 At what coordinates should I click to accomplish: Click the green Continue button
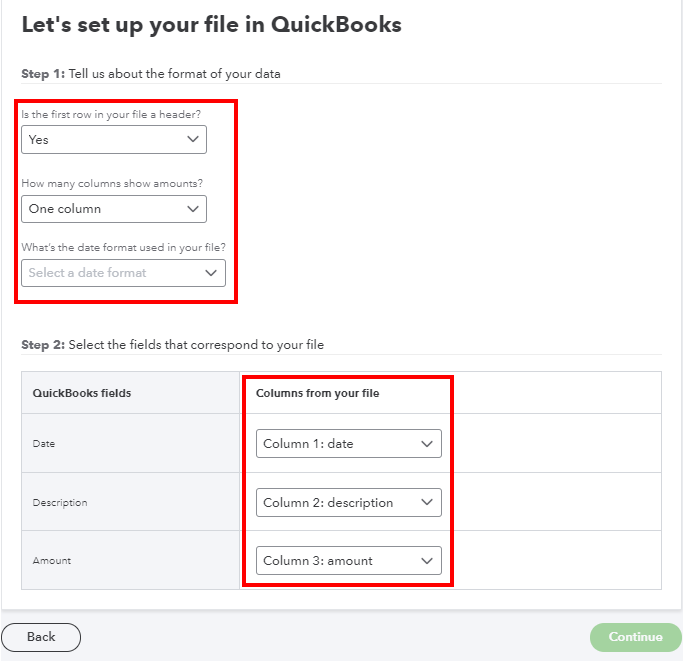click(636, 637)
